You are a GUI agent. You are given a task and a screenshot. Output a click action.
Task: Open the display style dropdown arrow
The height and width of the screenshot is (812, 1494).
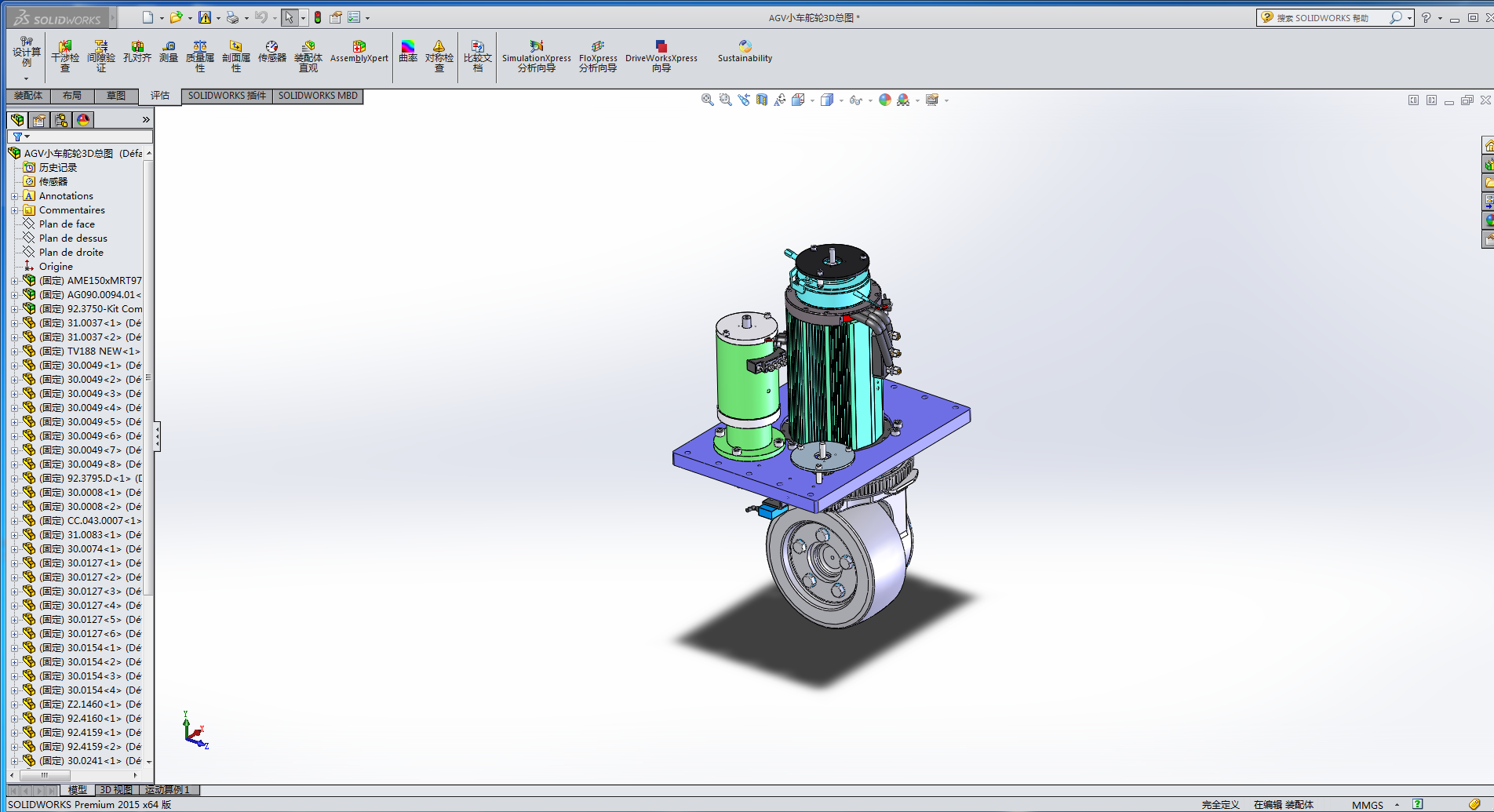pyautogui.click(x=841, y=100)
